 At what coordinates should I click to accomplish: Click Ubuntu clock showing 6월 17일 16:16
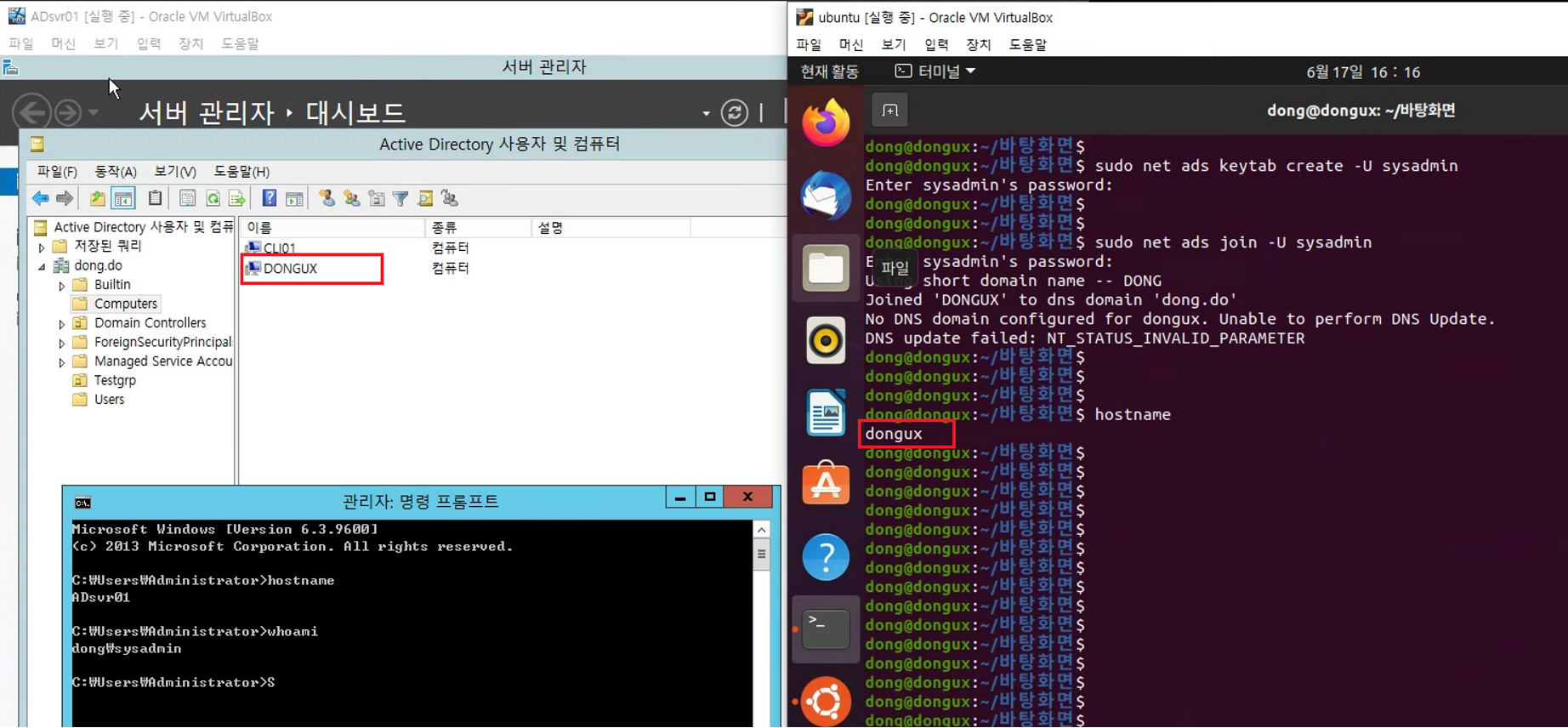1363,72
